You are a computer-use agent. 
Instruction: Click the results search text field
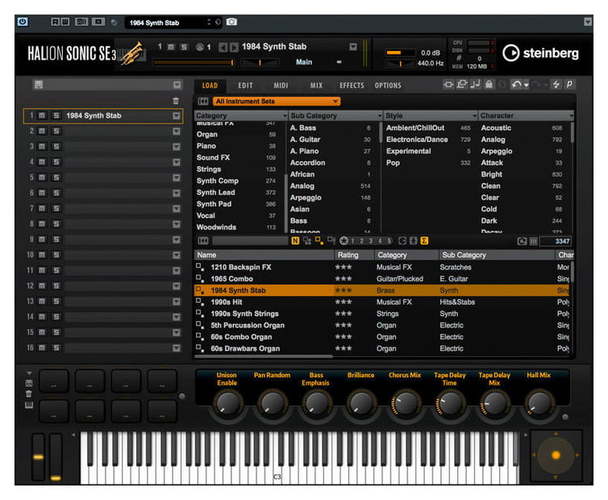click(x=250, y=241)
